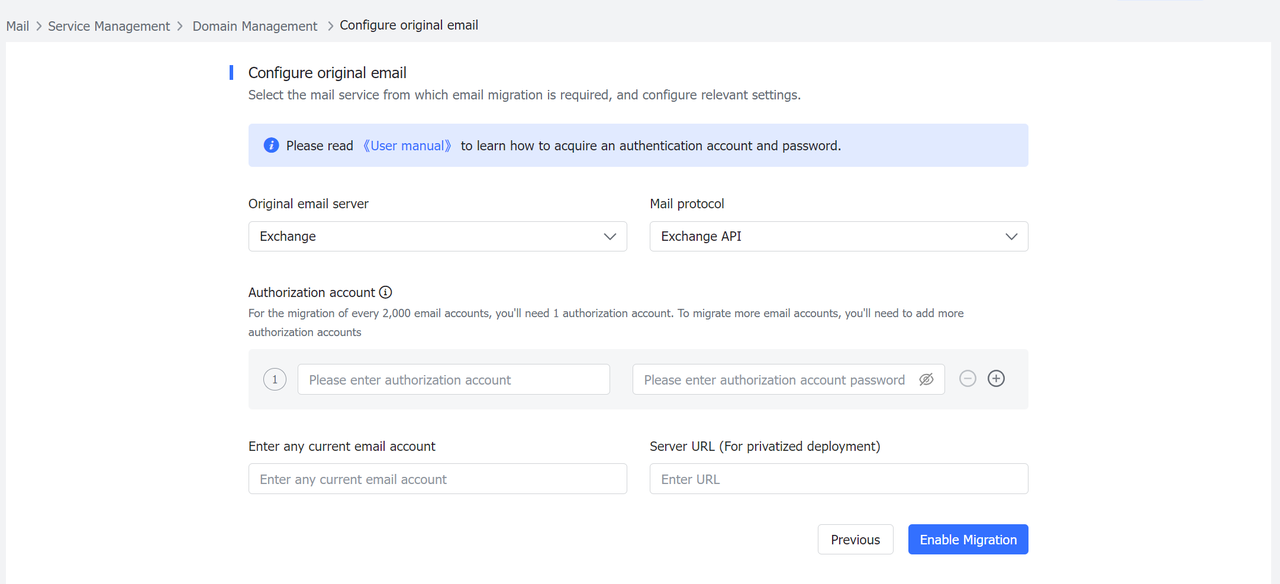Click the blue info icon in the notice banner
The image size is (1280, 584).
pos(271,146)
